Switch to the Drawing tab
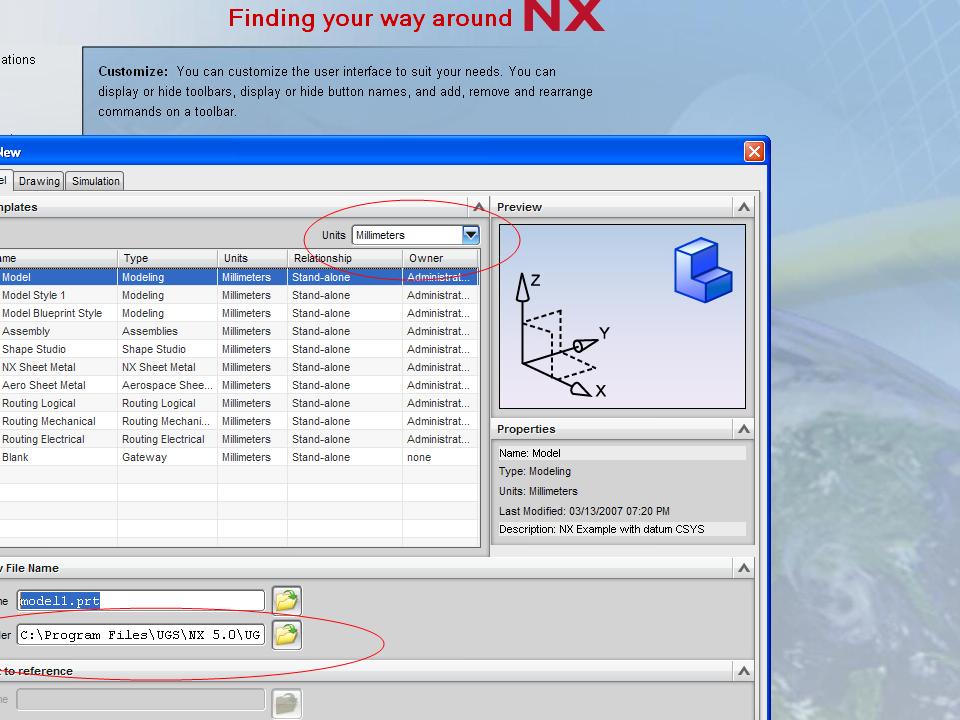This screenshot has width=960, height=720. 39,181
